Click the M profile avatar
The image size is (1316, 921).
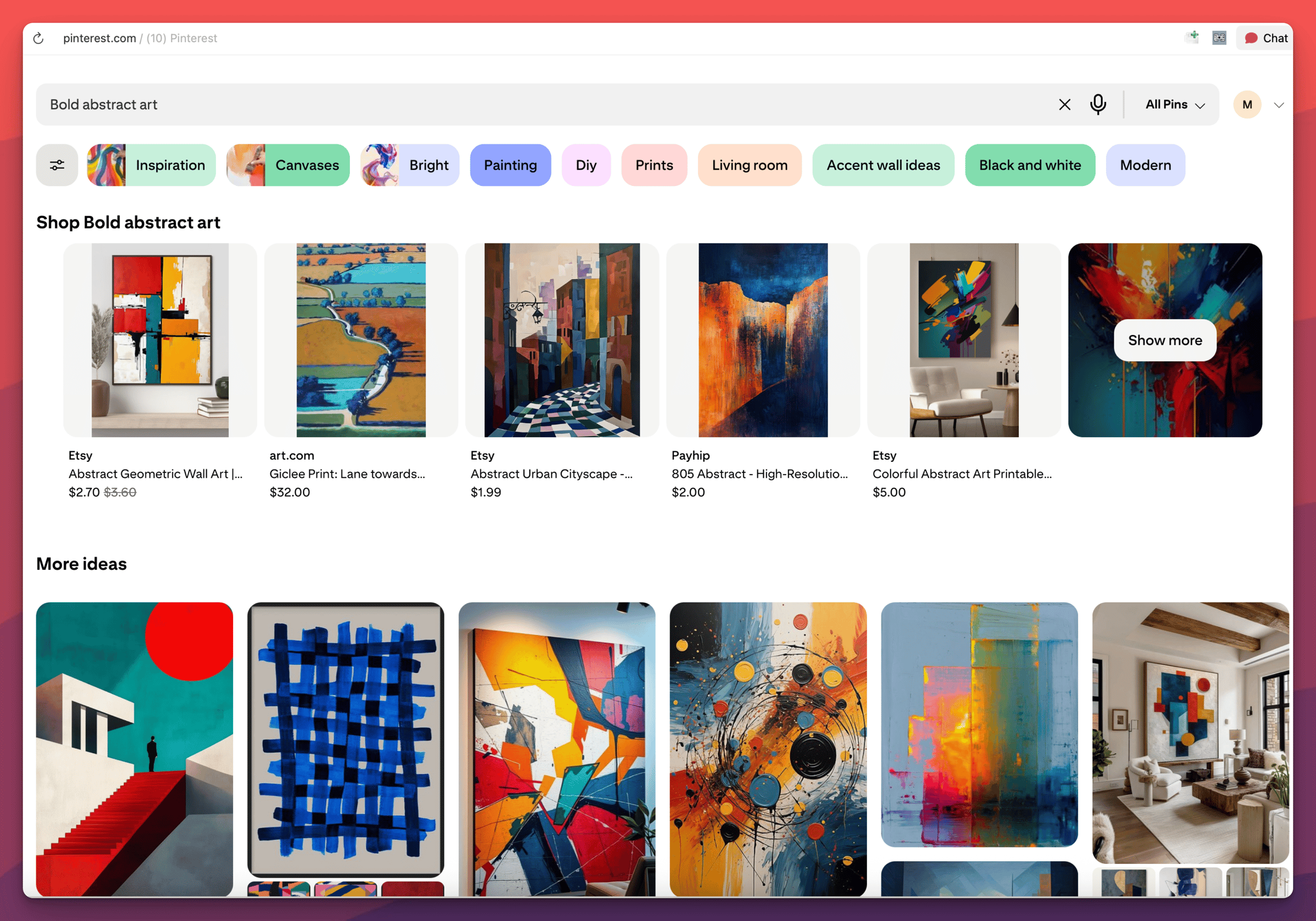click(1247, 104)
